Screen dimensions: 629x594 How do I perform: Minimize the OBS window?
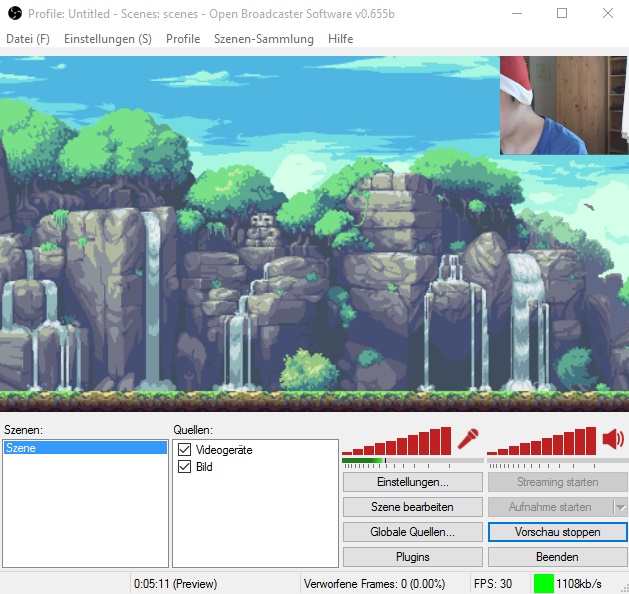click(x=517, y=13)
